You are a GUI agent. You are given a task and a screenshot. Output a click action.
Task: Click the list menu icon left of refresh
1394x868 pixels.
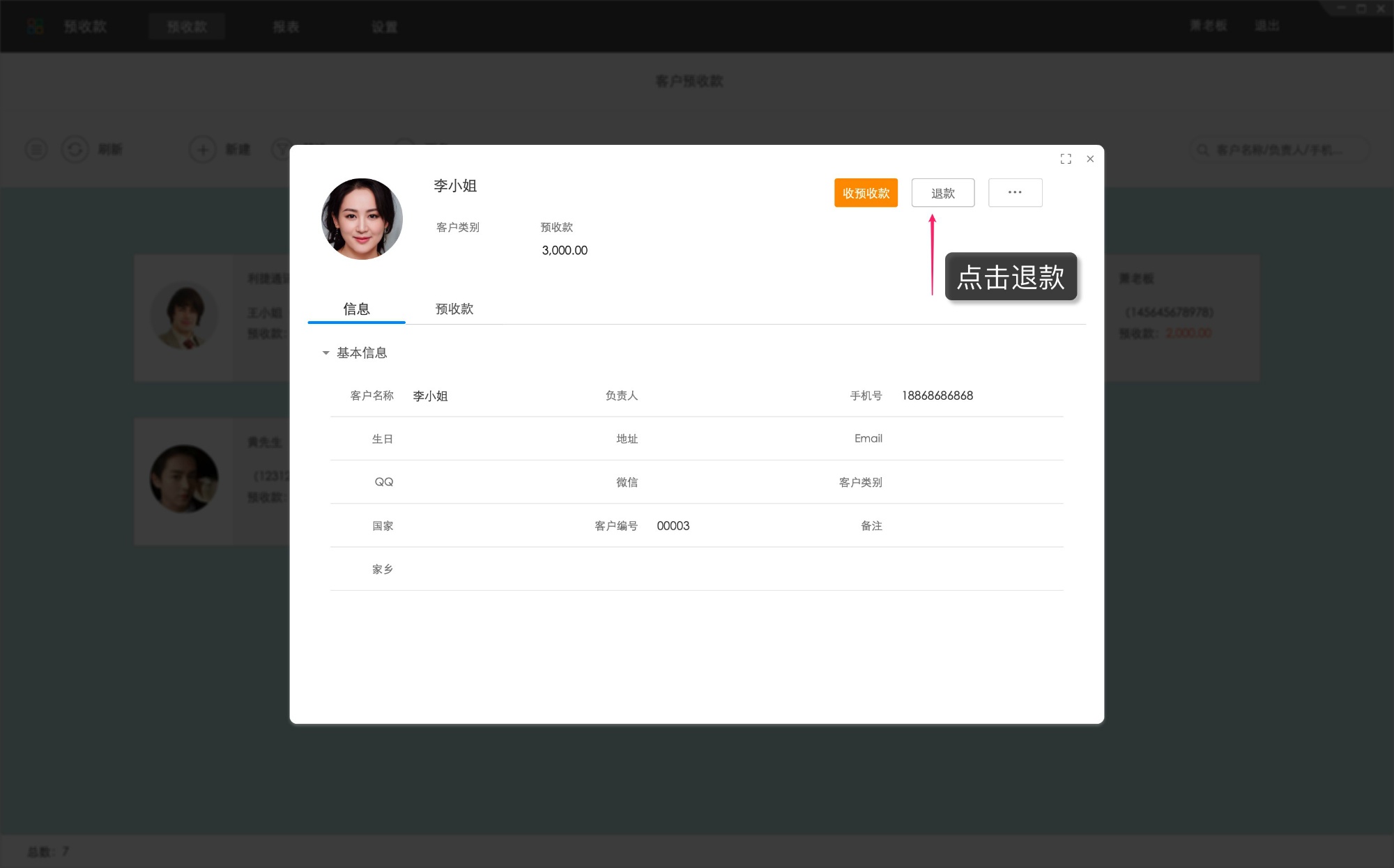tap(36, 149)
